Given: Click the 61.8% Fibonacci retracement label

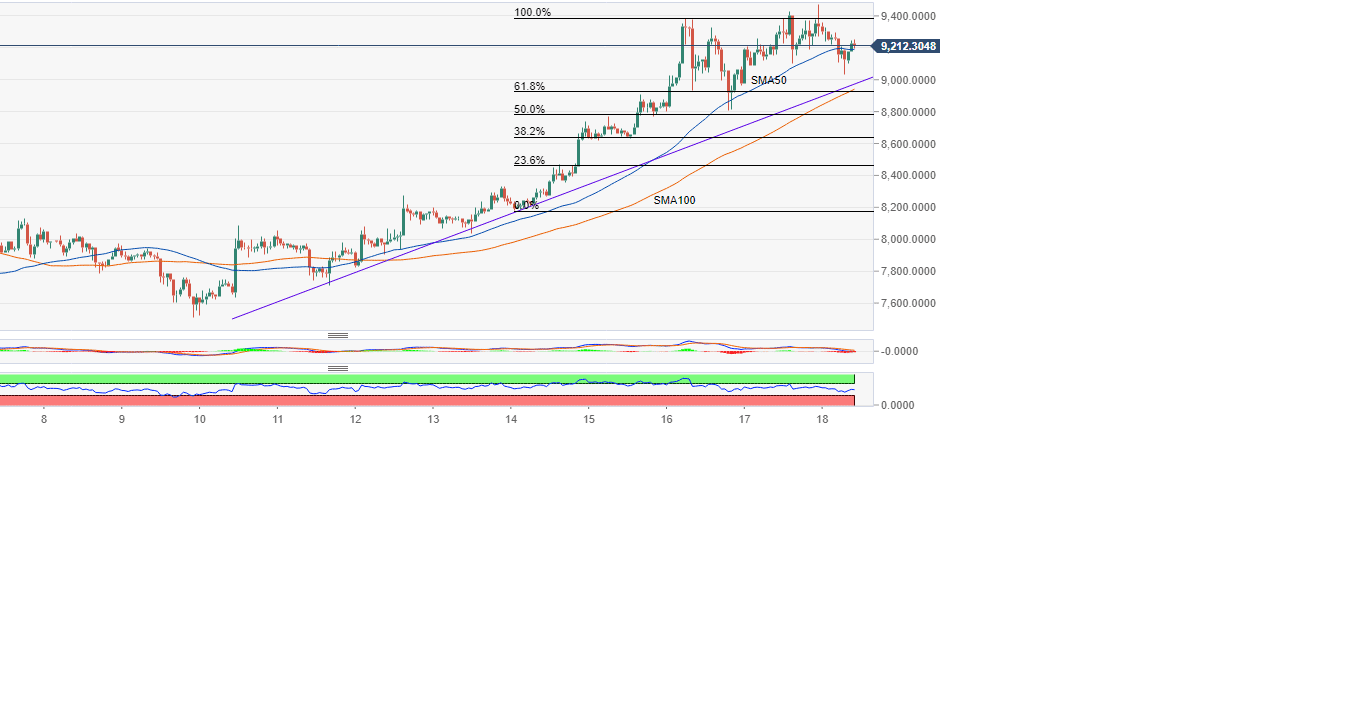Looking at the screenshot, I should coord(529,87).
